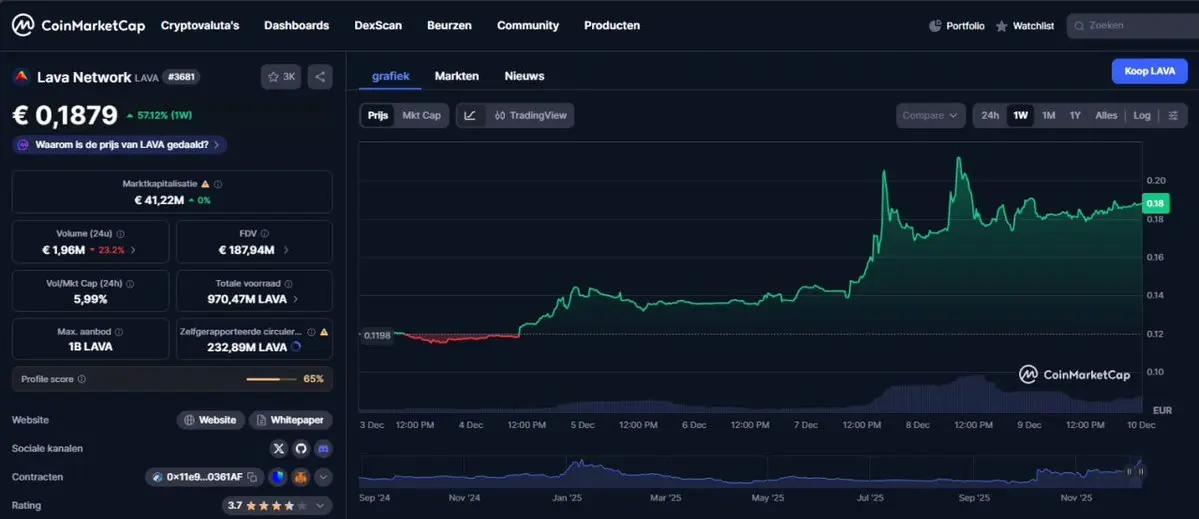Open the Community menu

point(528,25)
